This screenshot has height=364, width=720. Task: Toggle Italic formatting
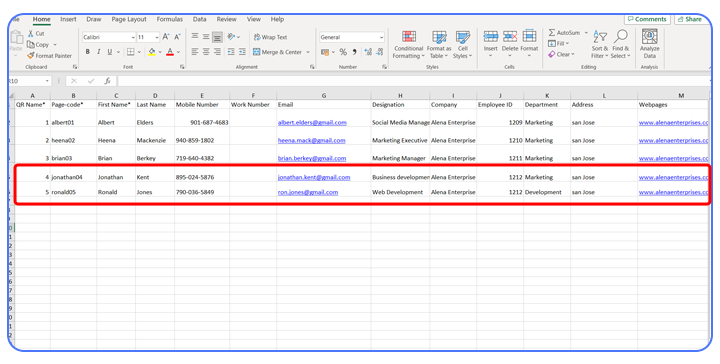tap(98, 52)
